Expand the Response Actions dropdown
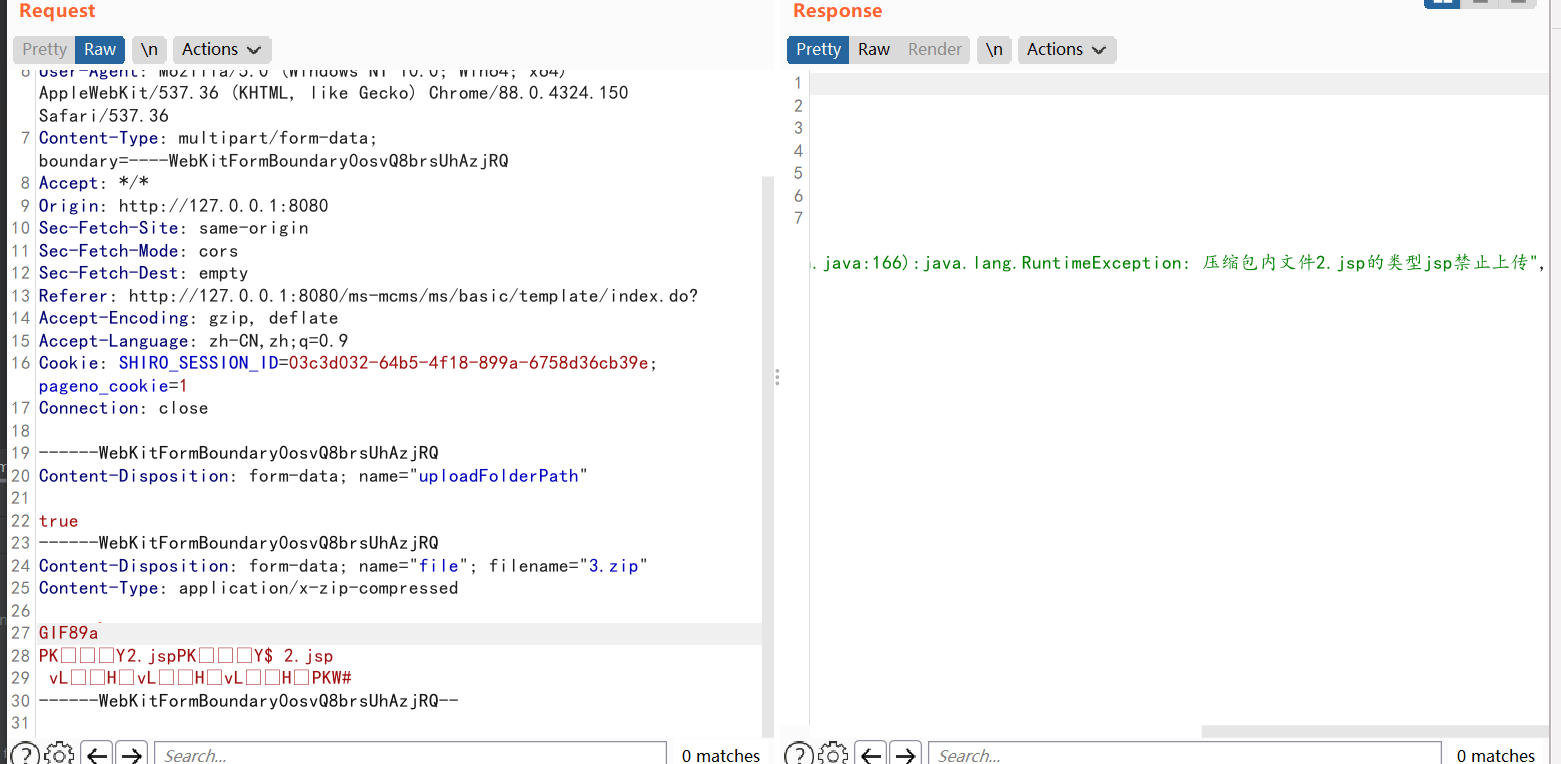This screenshot has width=1561, height=764. pyautogui.click(x=1066, y=50)
